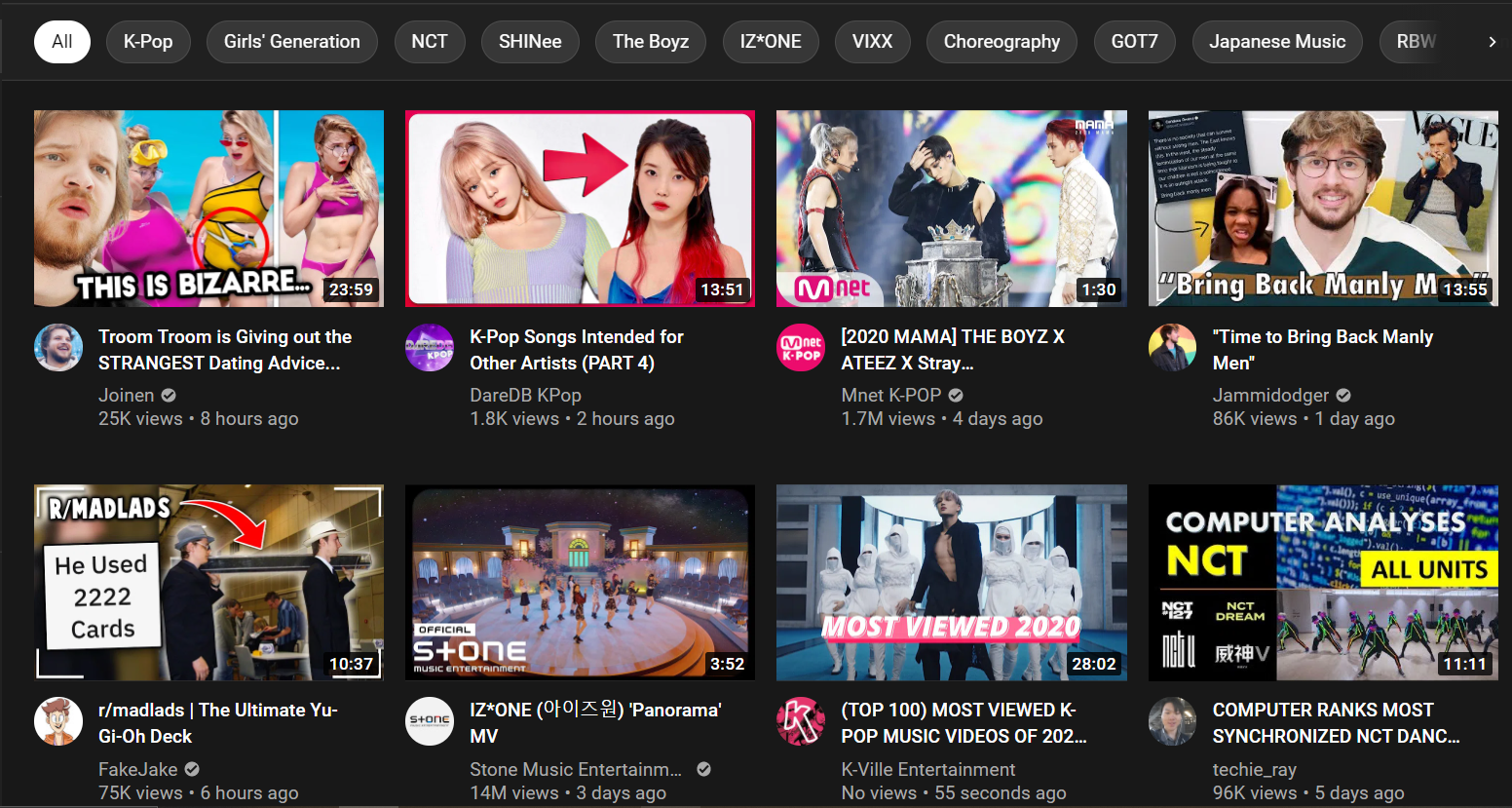1512x808 pixels.
Task: Click the Mnet K-POP channel avatar icon
Action: click(x=801, y=348)
